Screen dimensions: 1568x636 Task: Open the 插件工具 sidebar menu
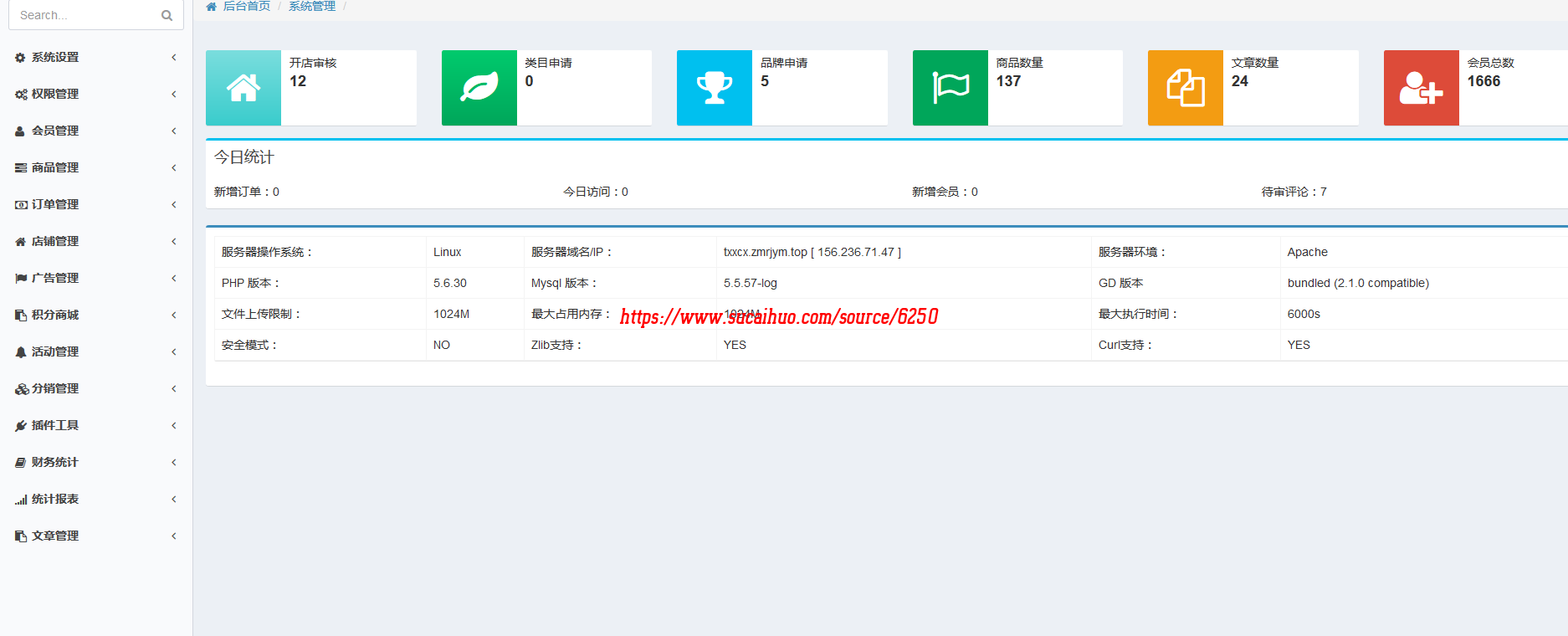tap(55, 426)
